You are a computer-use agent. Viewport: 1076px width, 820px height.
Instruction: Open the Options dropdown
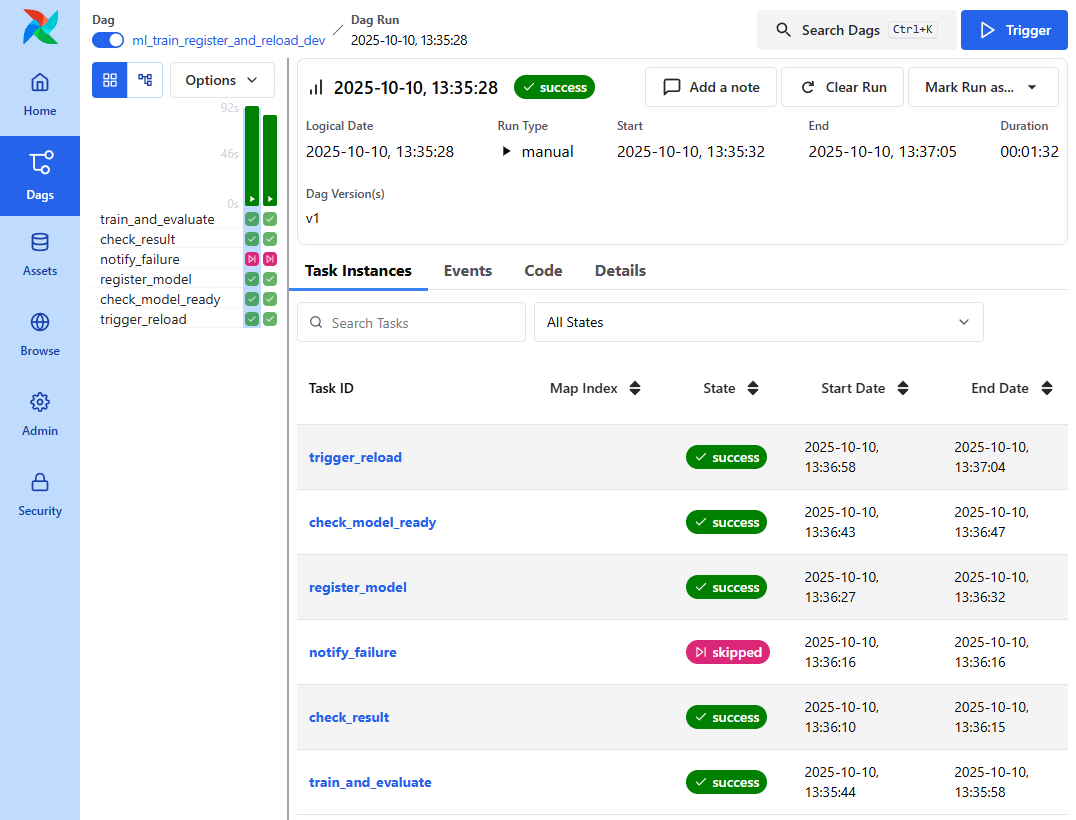pos(222,79)
